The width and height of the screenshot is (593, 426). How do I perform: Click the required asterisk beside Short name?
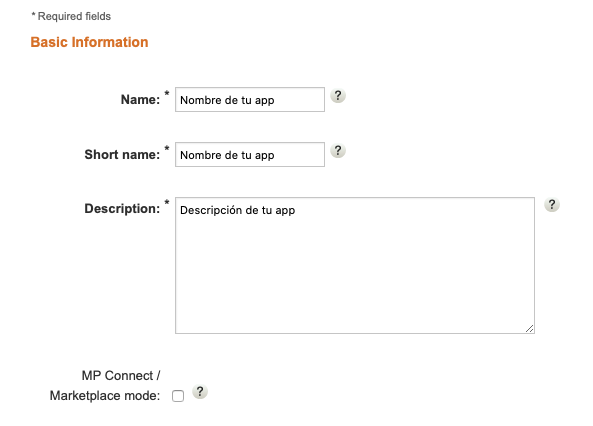click(167, 148)
